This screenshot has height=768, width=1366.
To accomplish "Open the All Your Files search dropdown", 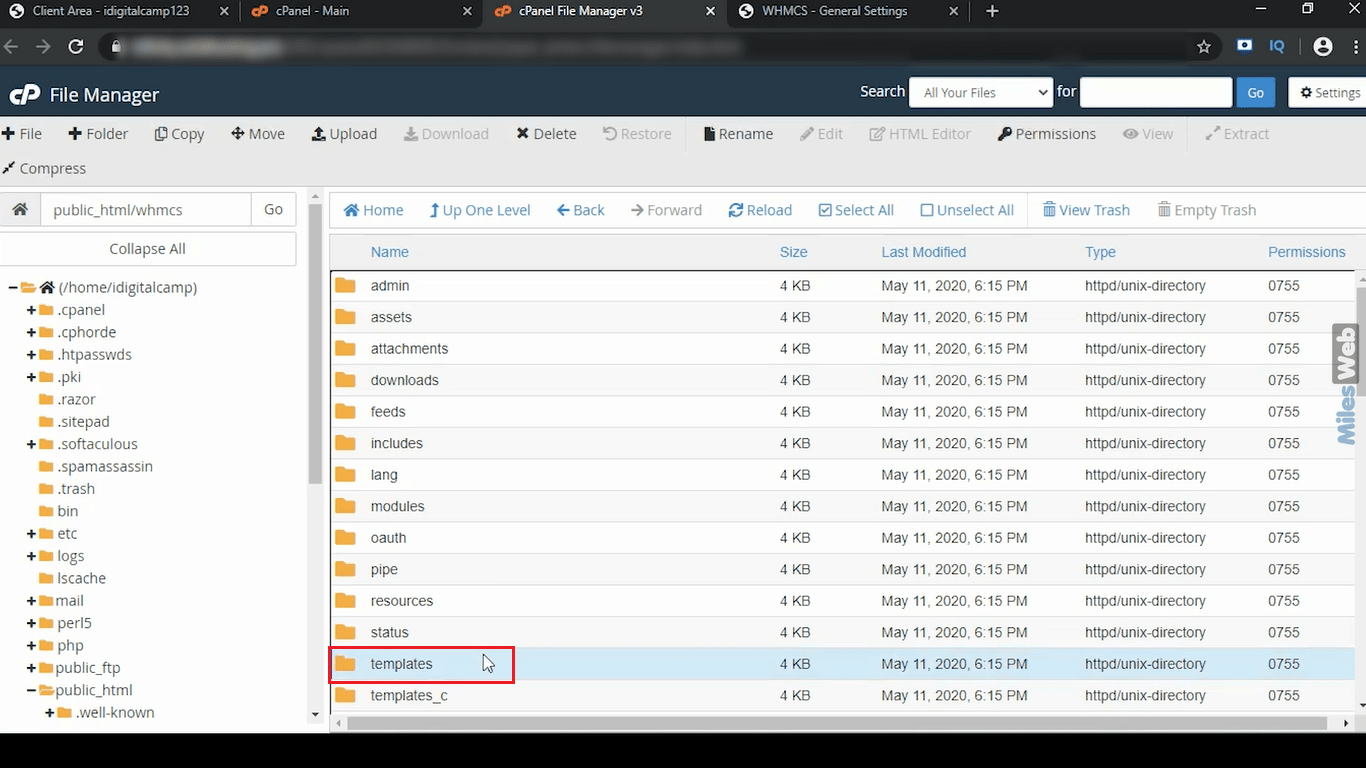I will (x=980, y=92).
